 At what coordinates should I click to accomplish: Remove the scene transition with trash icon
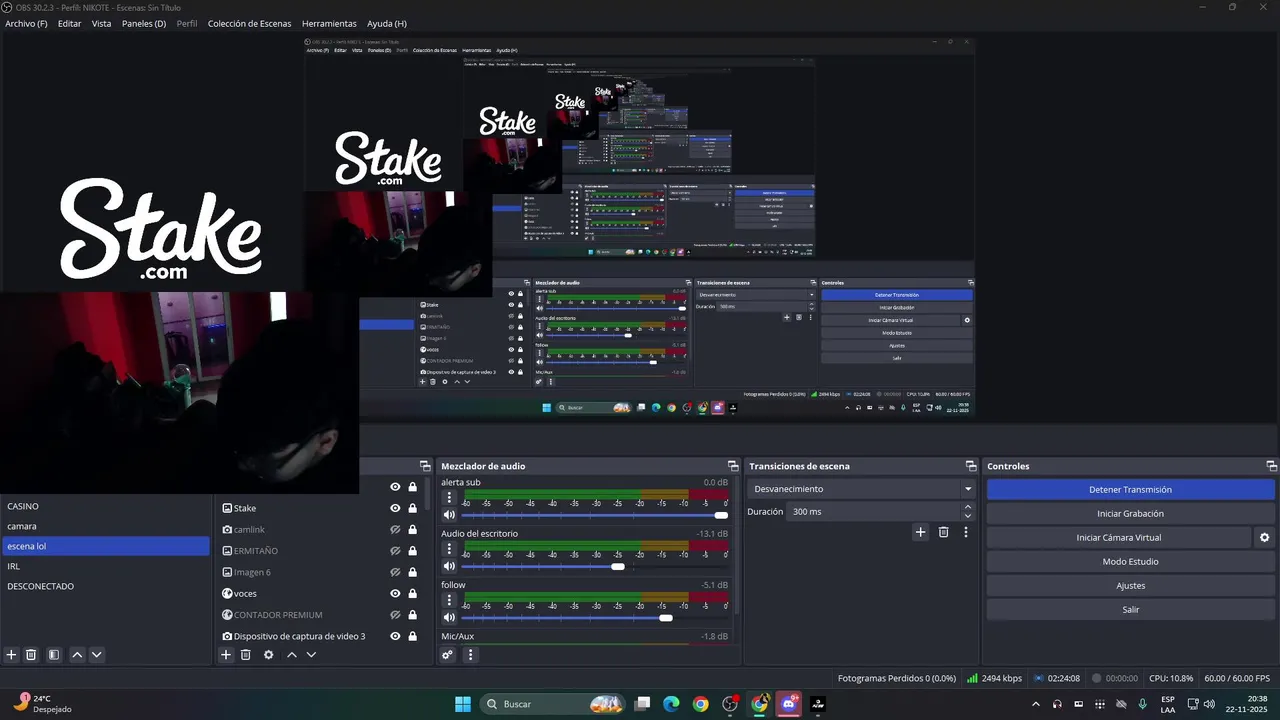[x=943, y=532]
